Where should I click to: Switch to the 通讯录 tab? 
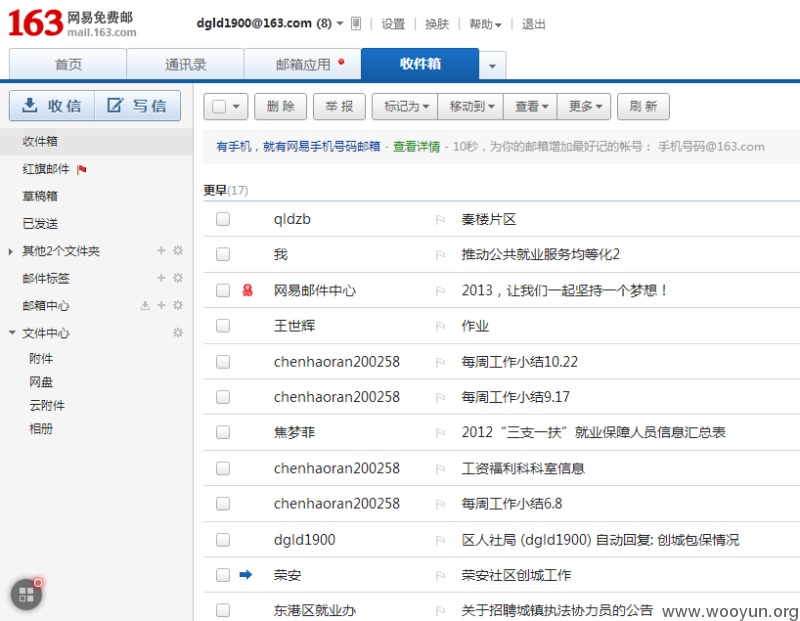(185, 64)
